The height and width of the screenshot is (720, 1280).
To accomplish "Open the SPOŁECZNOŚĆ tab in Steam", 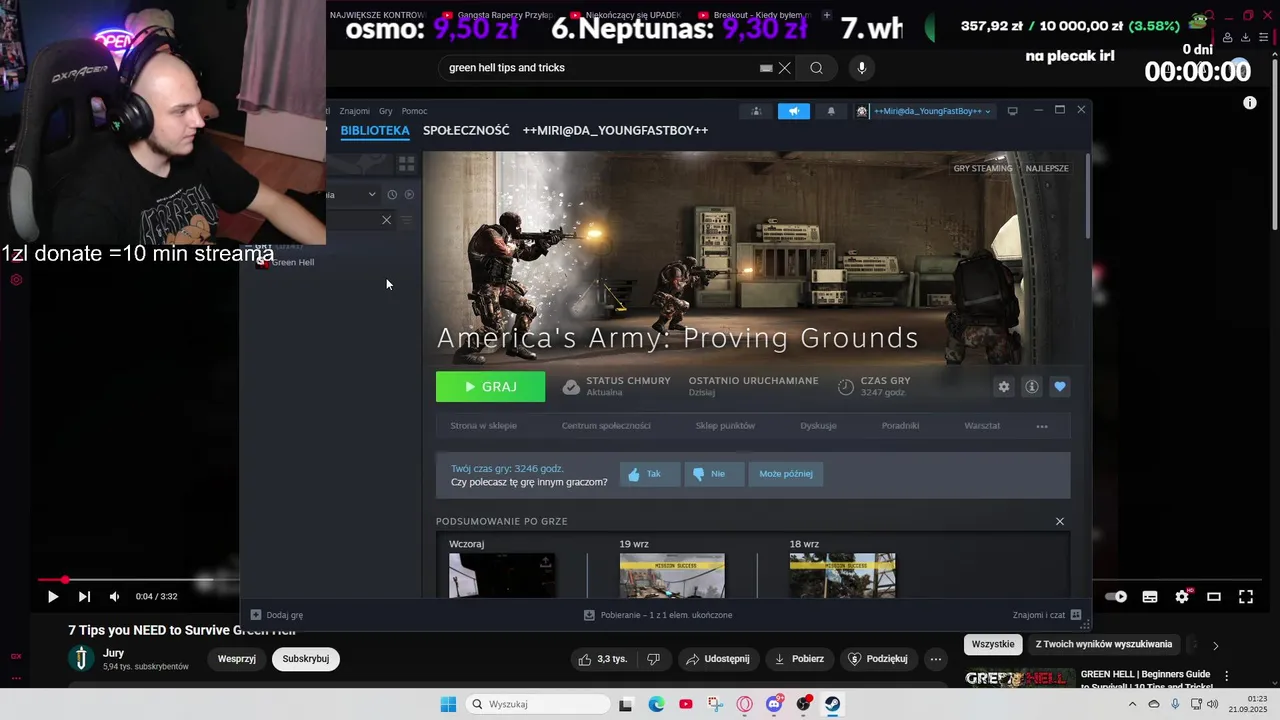I will click(466, 131).
